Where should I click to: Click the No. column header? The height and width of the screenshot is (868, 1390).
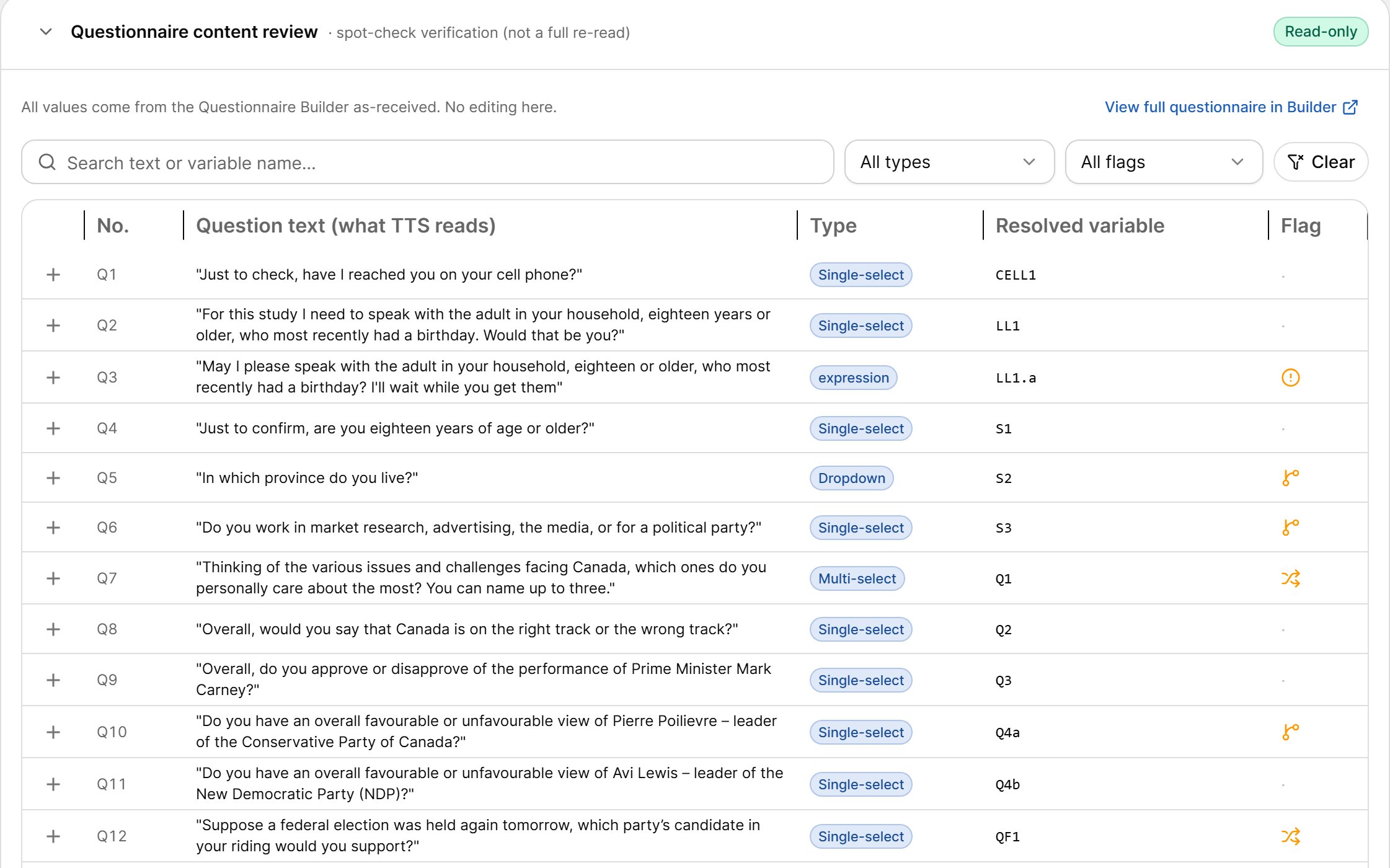[113, 226]
